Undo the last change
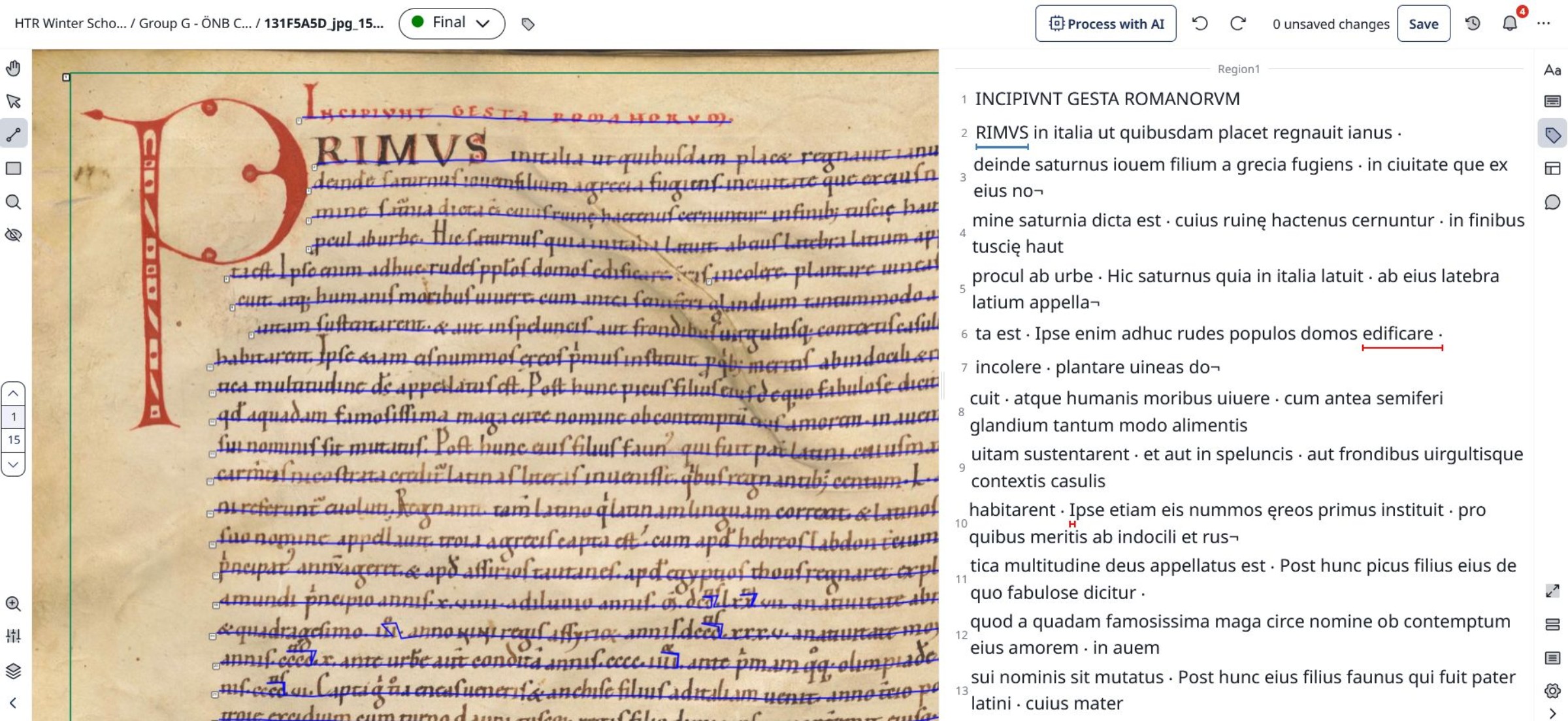 point(1200,24)
